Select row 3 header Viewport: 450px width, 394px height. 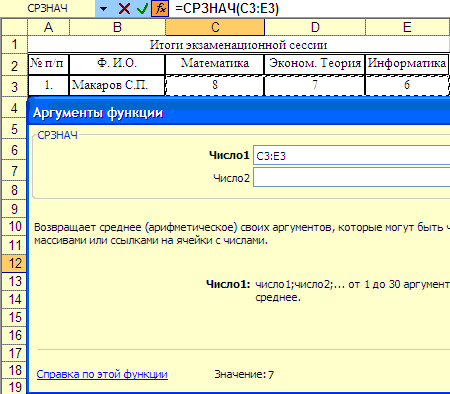(x=14, y=86)
